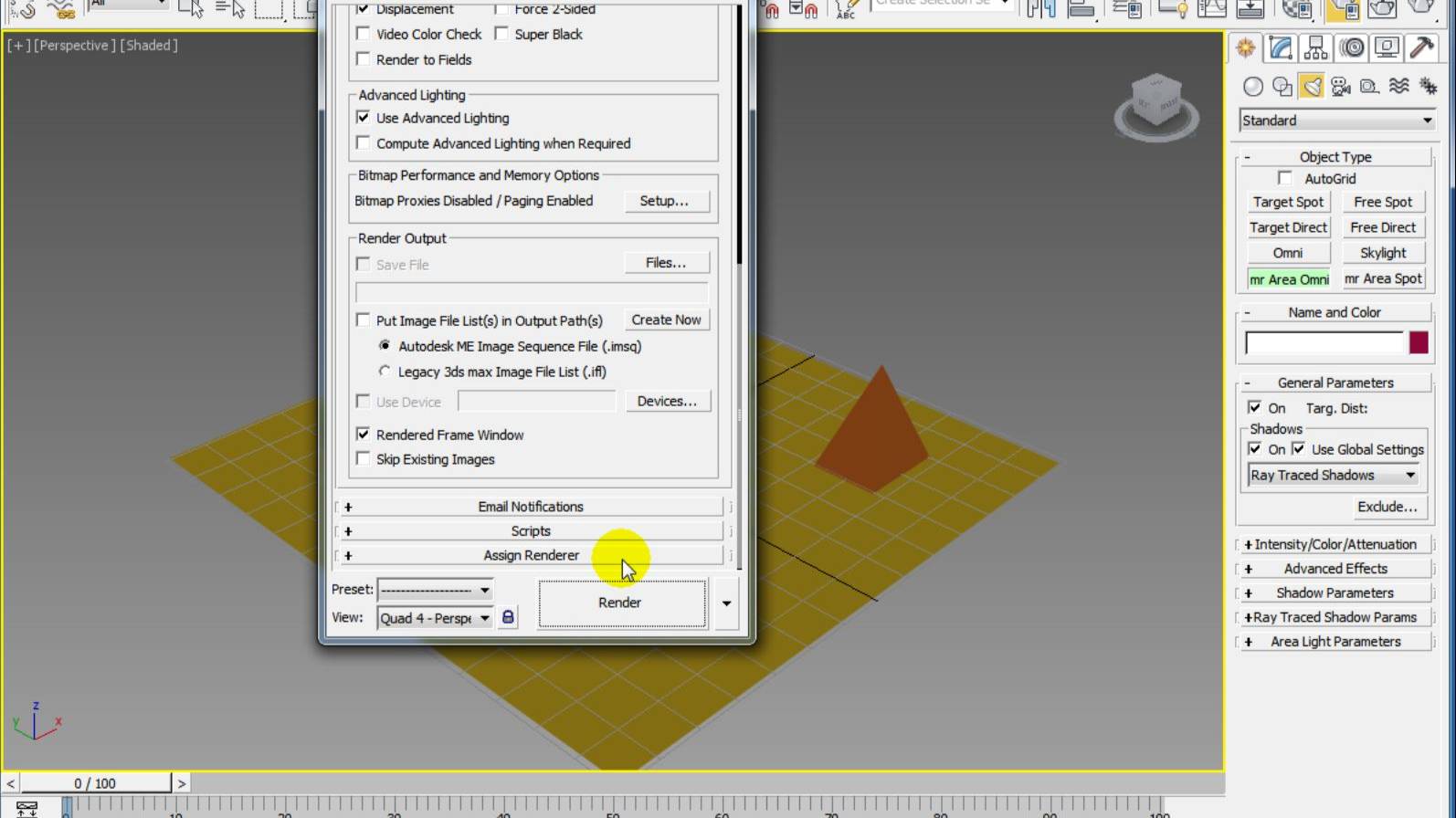The height and width of the screenshot is (818, 1456).
Task: Select the Geometry category sphere icon
Action: (x=1253, y=87)
